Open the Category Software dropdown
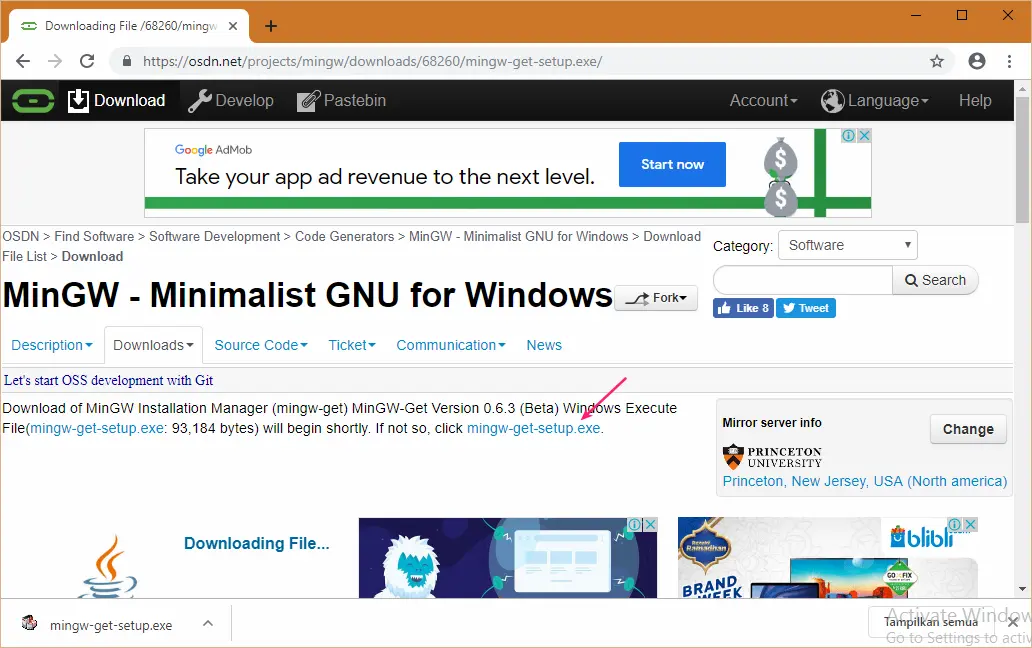 click(848, 245)
